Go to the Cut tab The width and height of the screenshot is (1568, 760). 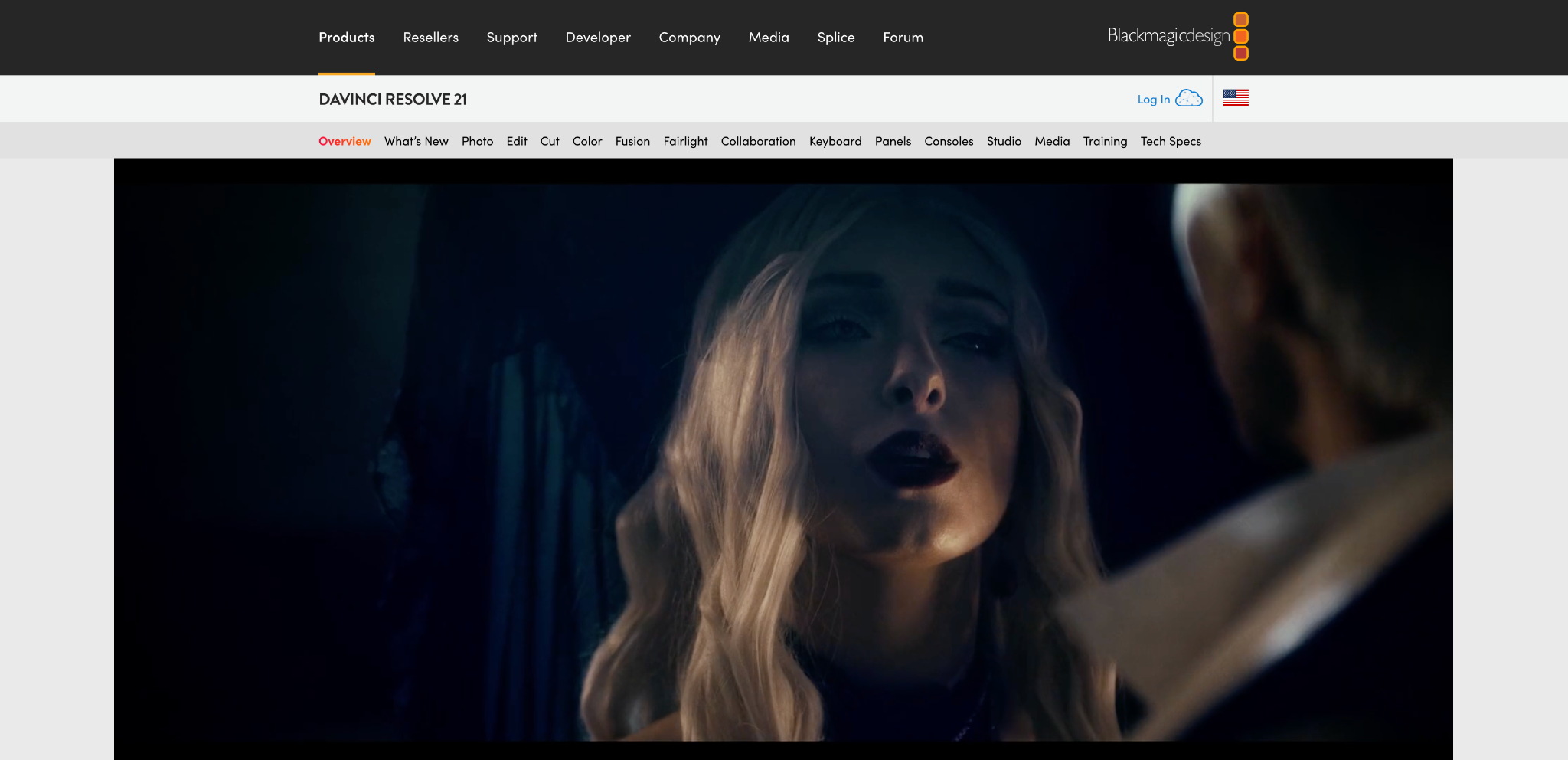[x=550, y=141]
